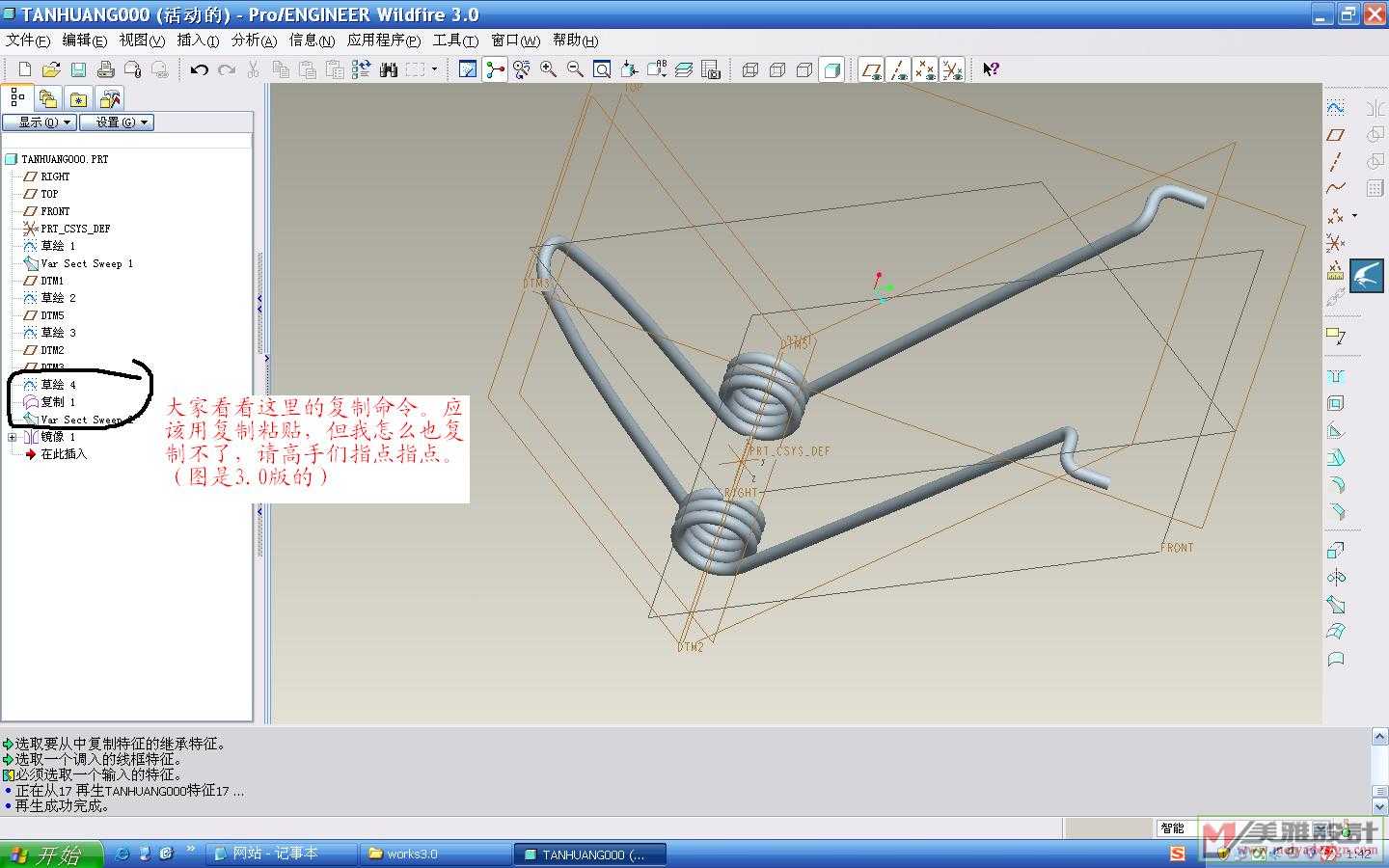Viewport: 1389px width, 868px height.
Task: Open the 应用程序 menu
Action: (384, 41)
